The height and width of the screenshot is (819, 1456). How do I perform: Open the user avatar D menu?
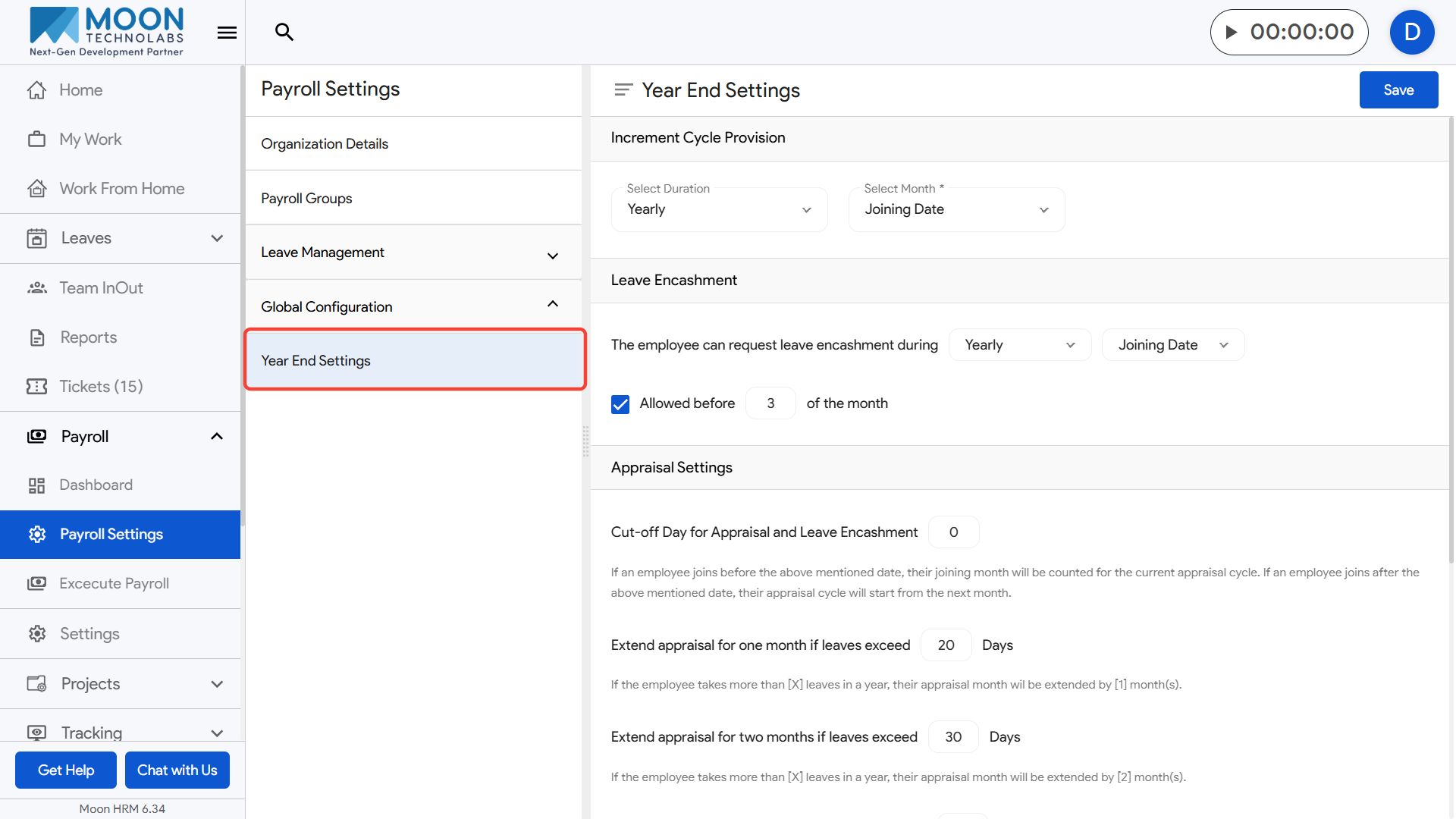(x=1411, y=32)
